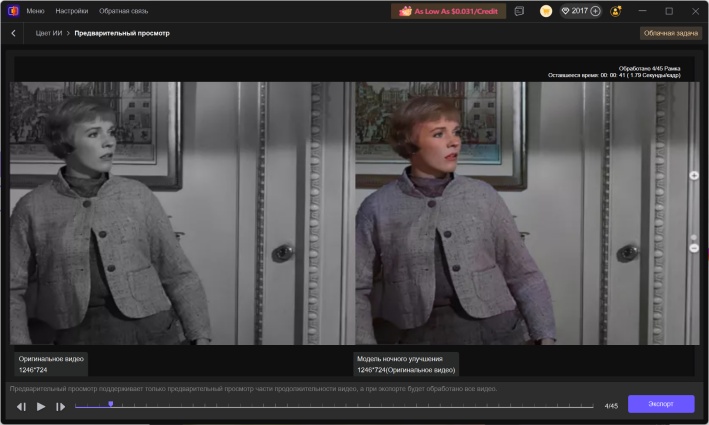
Task: Zoom out with the minus icon
Action: tap(694, 248)
